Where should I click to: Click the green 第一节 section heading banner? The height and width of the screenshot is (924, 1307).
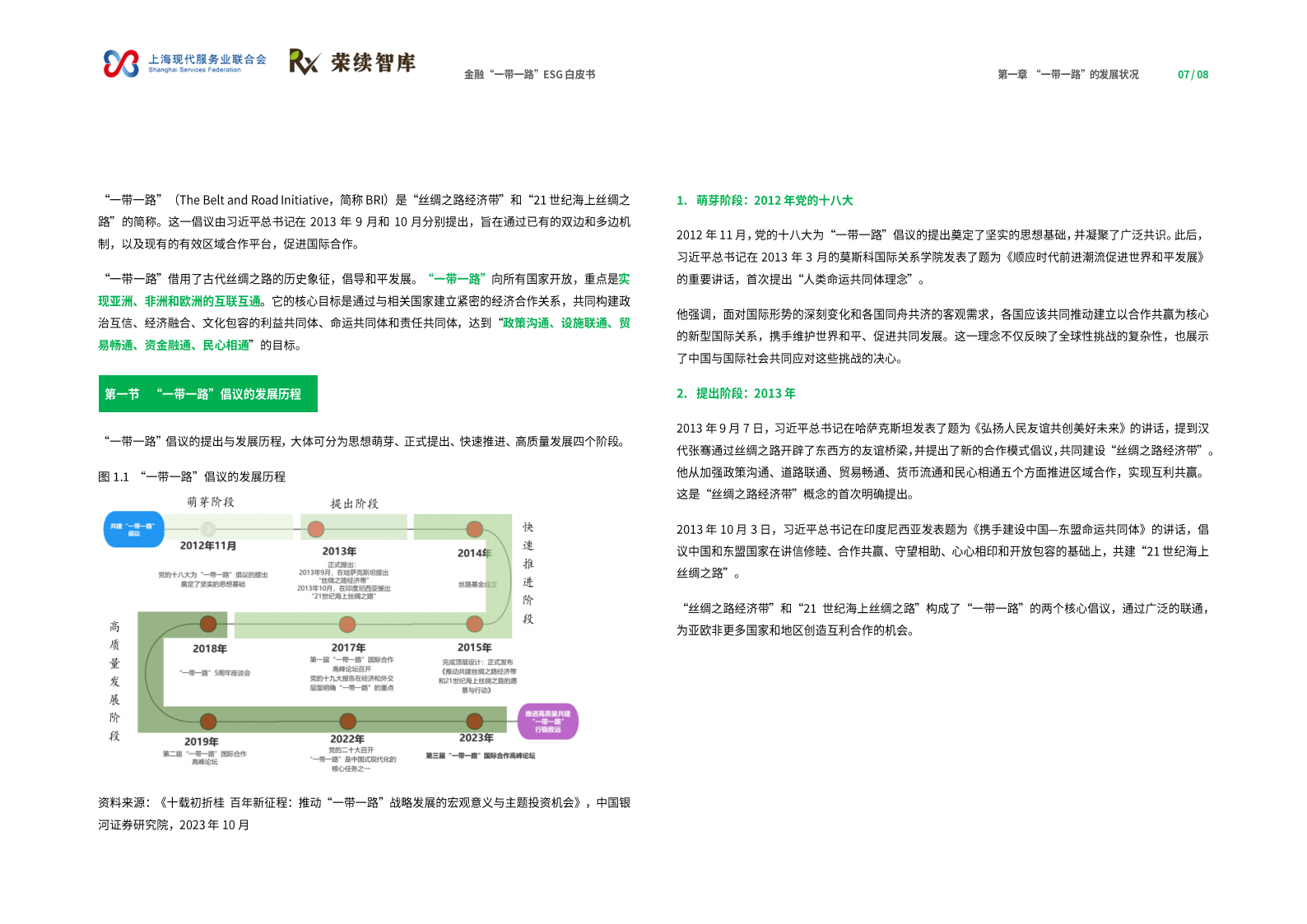coord(207,394)
